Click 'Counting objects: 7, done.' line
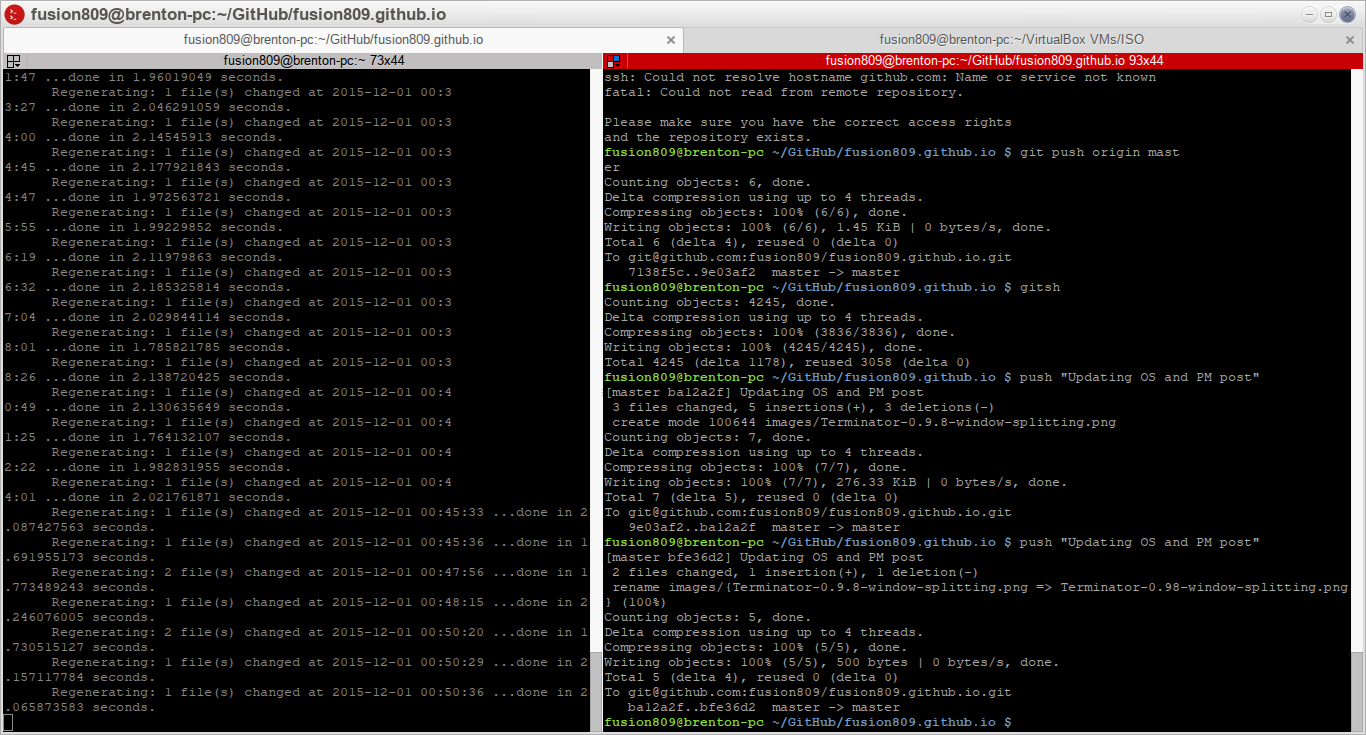 pos(708,437)
